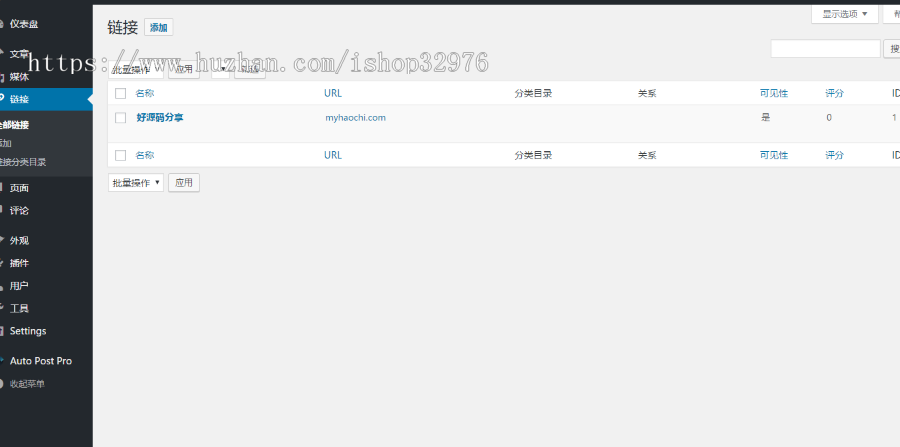
Task: Click the 应用 button above the table
Action: 184,70
